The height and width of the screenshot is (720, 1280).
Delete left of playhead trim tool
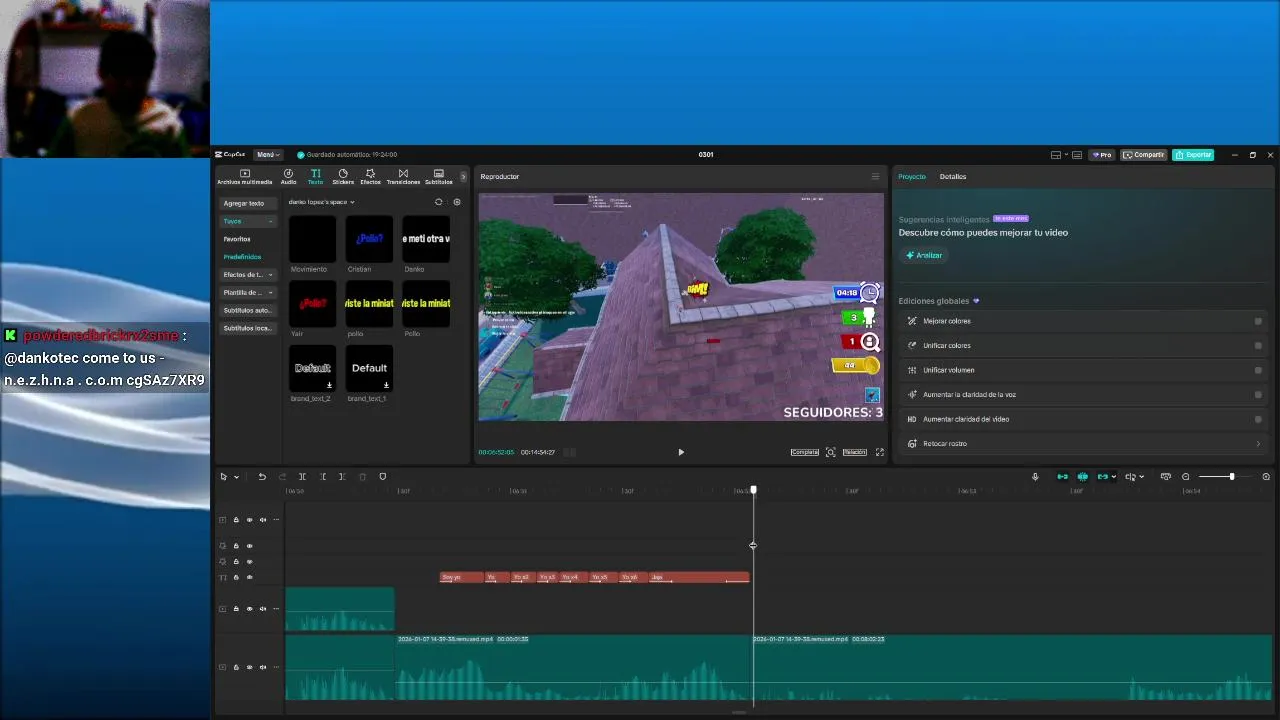pyautogui.click(x=323, y=477)
